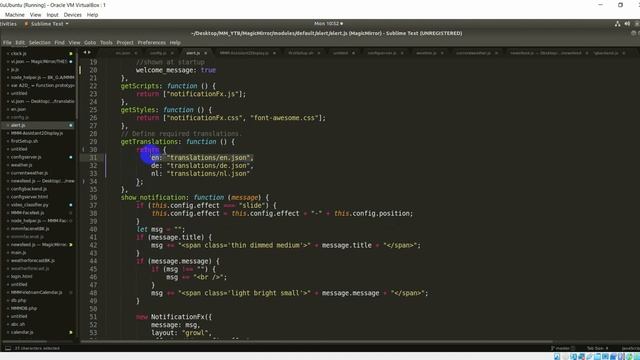Click "welcome_message: true" on line 20
This screenshot has height=360, width=640.
(176, 70)
